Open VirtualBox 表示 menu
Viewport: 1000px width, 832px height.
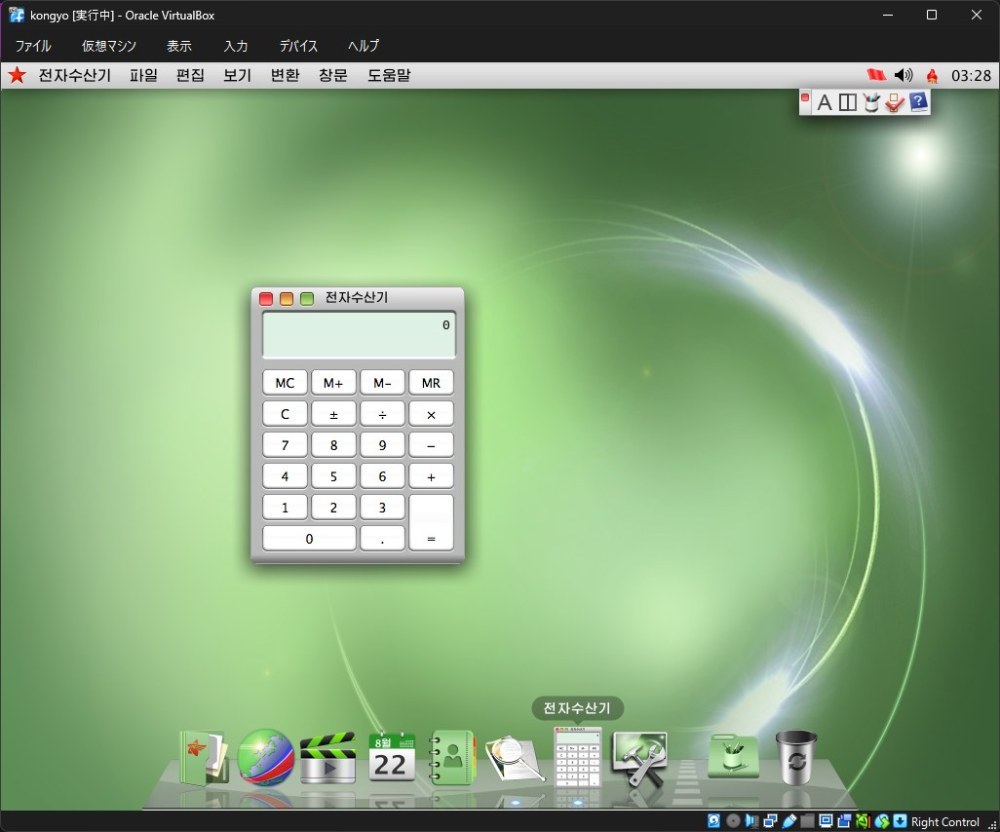coord(179,46)
